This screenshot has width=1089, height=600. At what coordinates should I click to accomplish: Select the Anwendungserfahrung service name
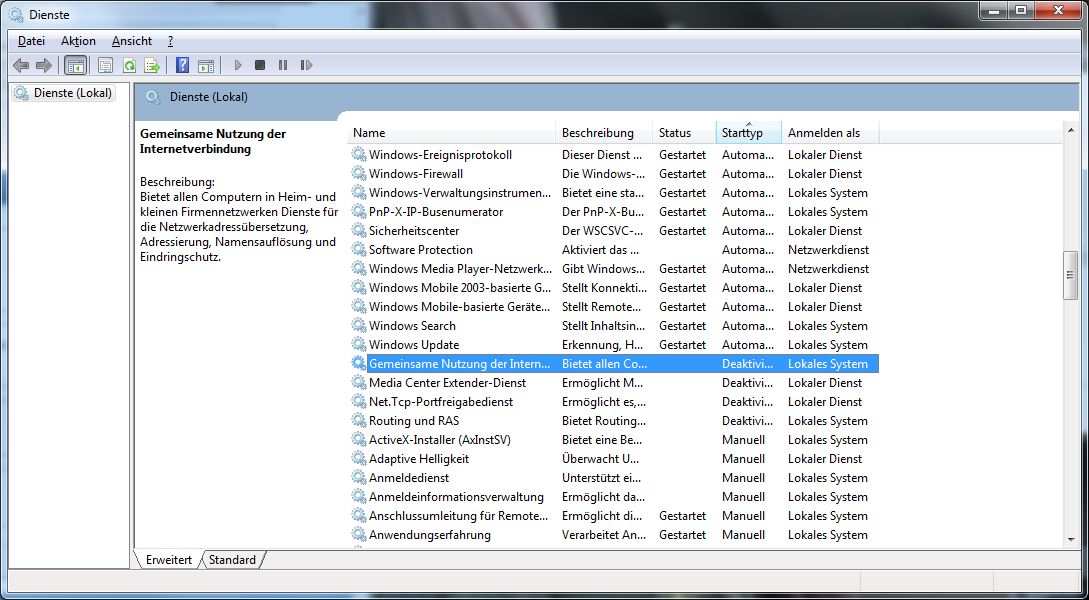point(430,535)
